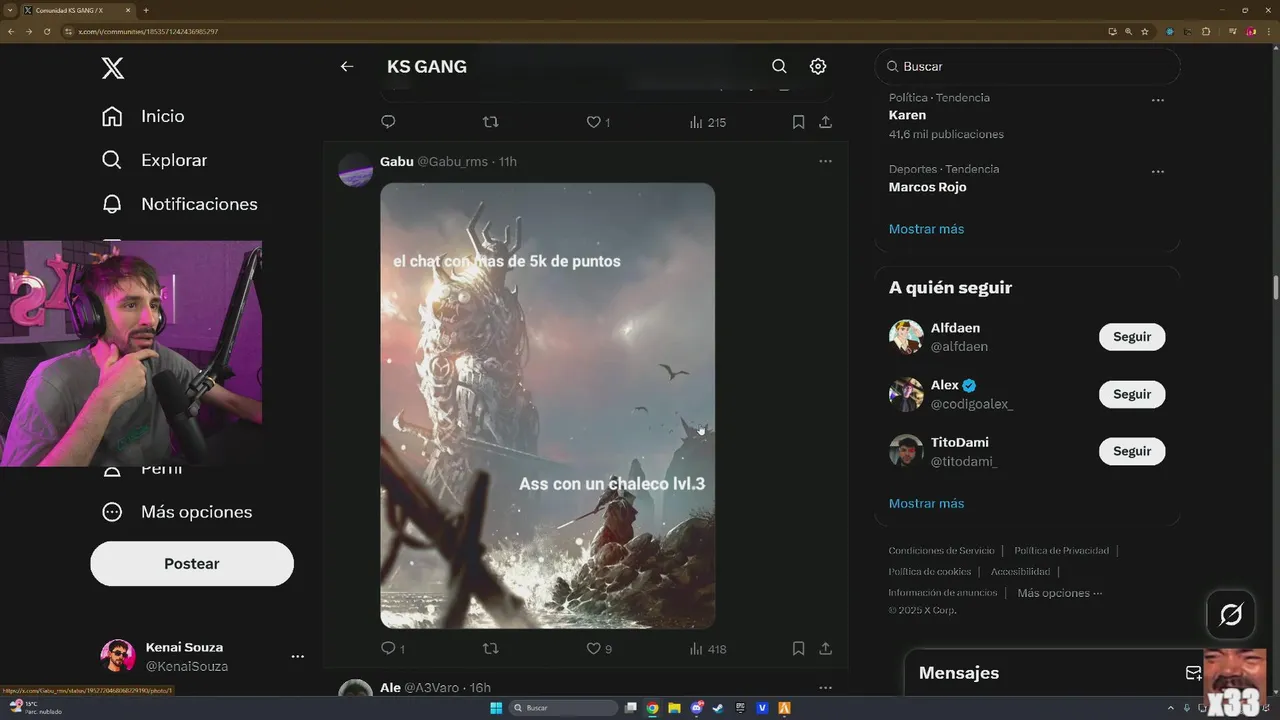This screenshot has height=720, width=1280.
Task: Open Alfdaen's profile avatar
Action: click(906, 337)
